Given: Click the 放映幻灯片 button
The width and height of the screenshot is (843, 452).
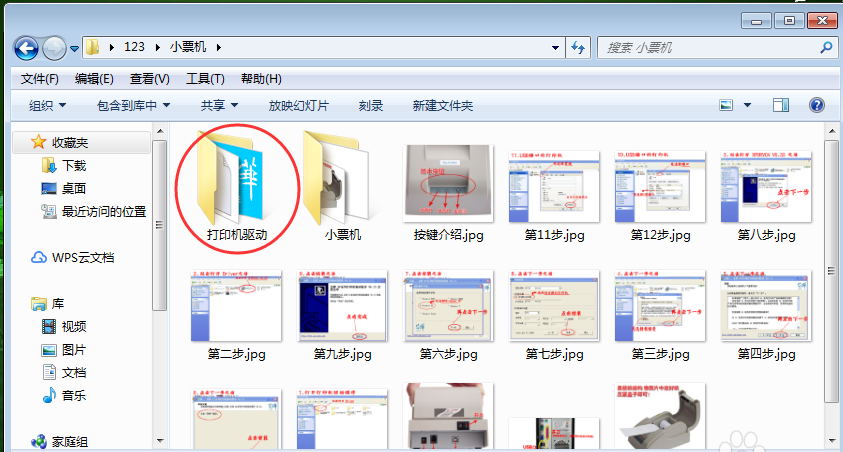Looking at the screenshot, I should (298, 105).
